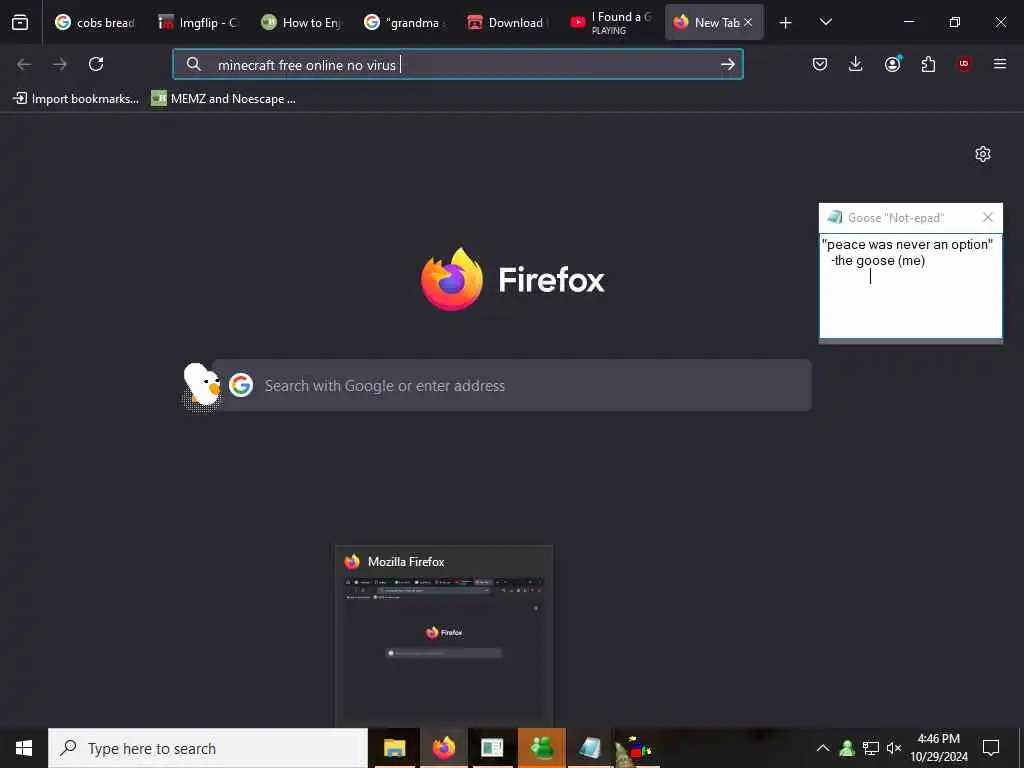Click the Google icon in search box
The image size is (1024, 768).
tap(241, 385)
